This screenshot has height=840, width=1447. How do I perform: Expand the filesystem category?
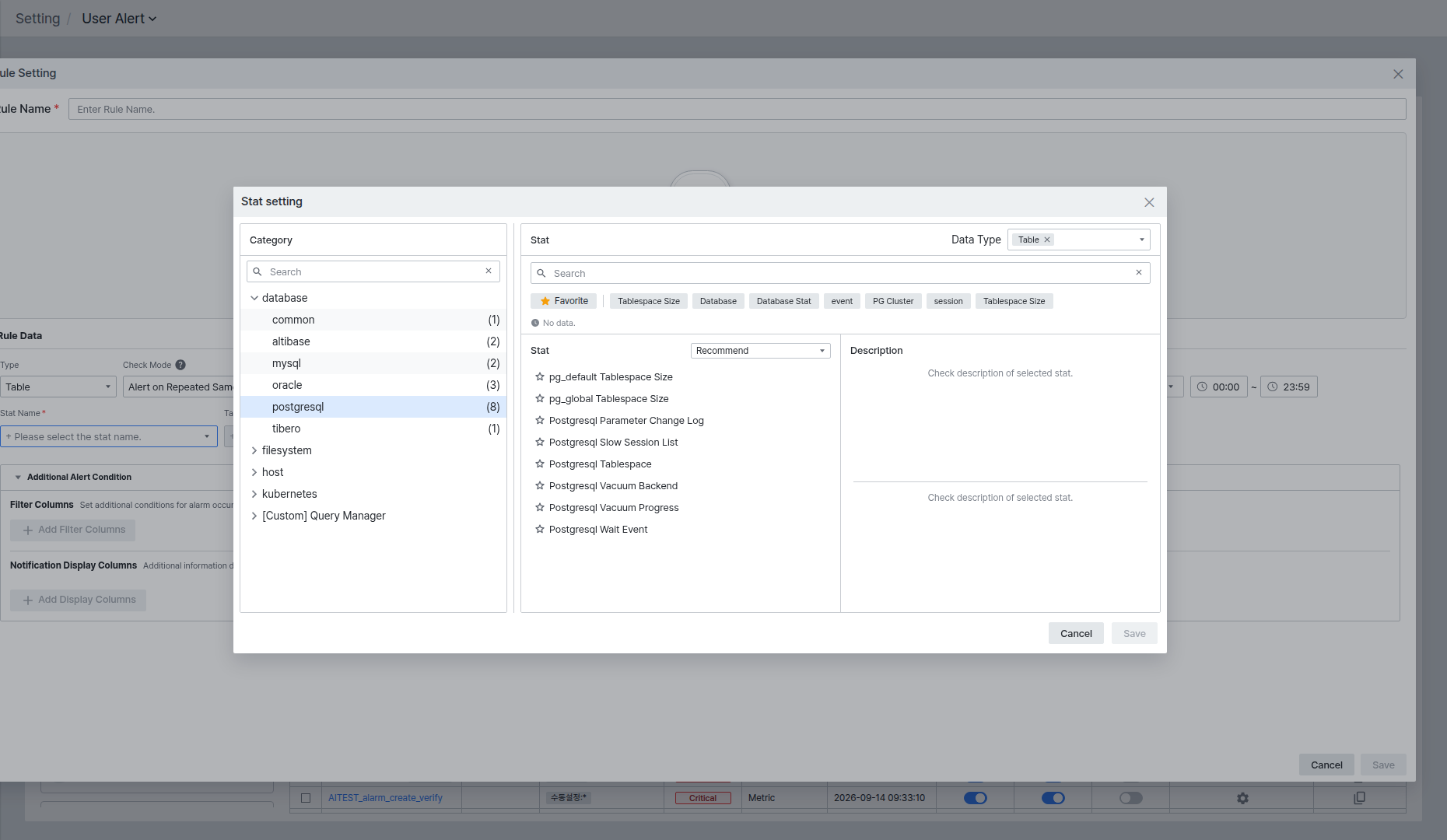pyautogui.click(x=254, y=450)
